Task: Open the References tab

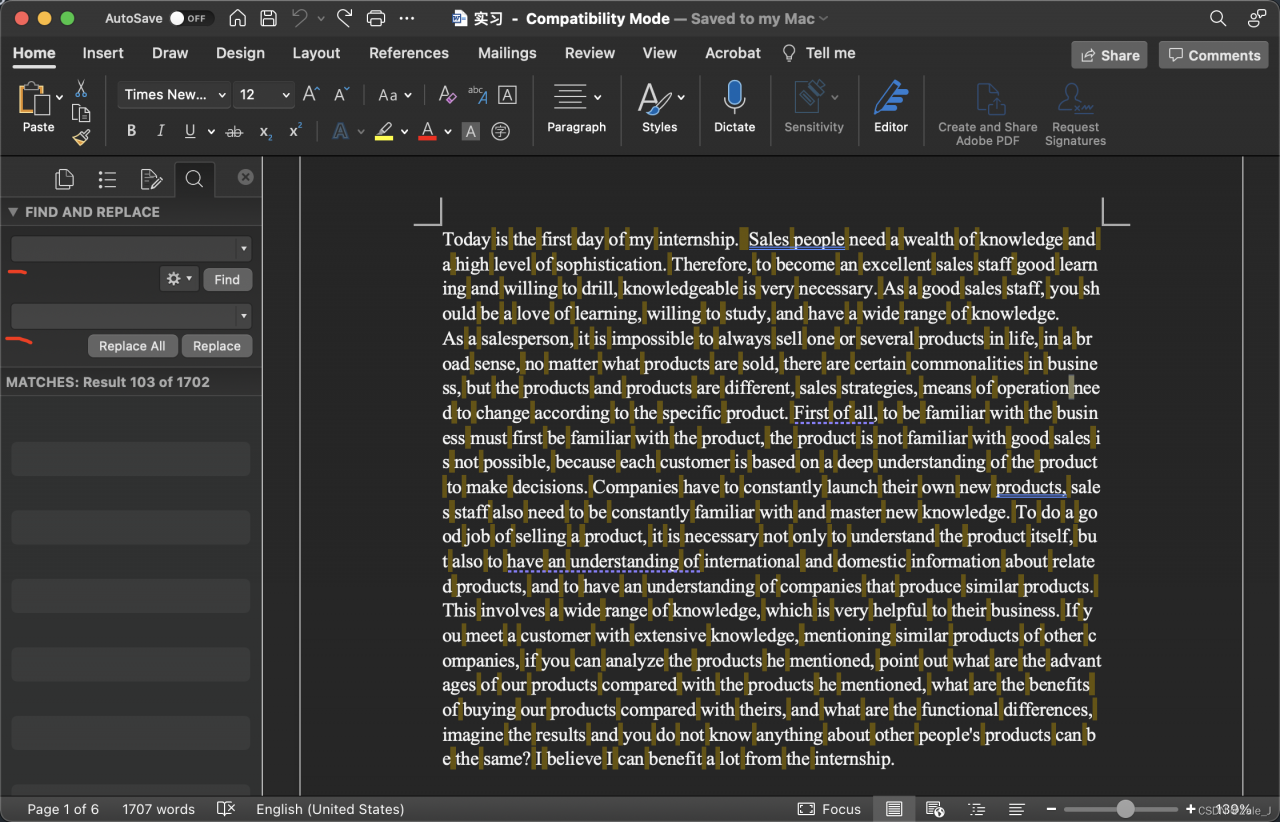Action: coord(409,53)
